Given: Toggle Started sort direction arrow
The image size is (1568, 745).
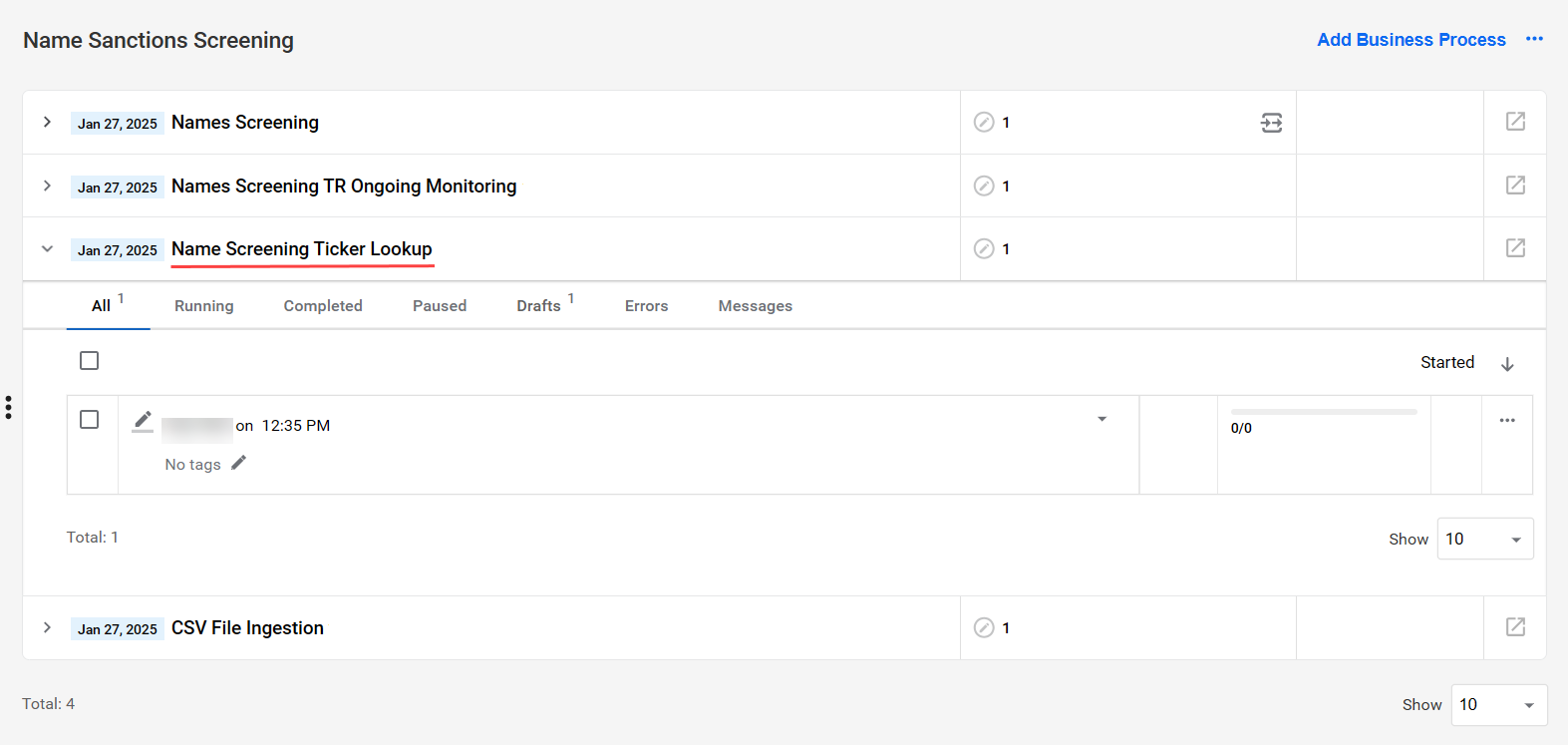Looking at the screenshot, I should point(1507,364).
